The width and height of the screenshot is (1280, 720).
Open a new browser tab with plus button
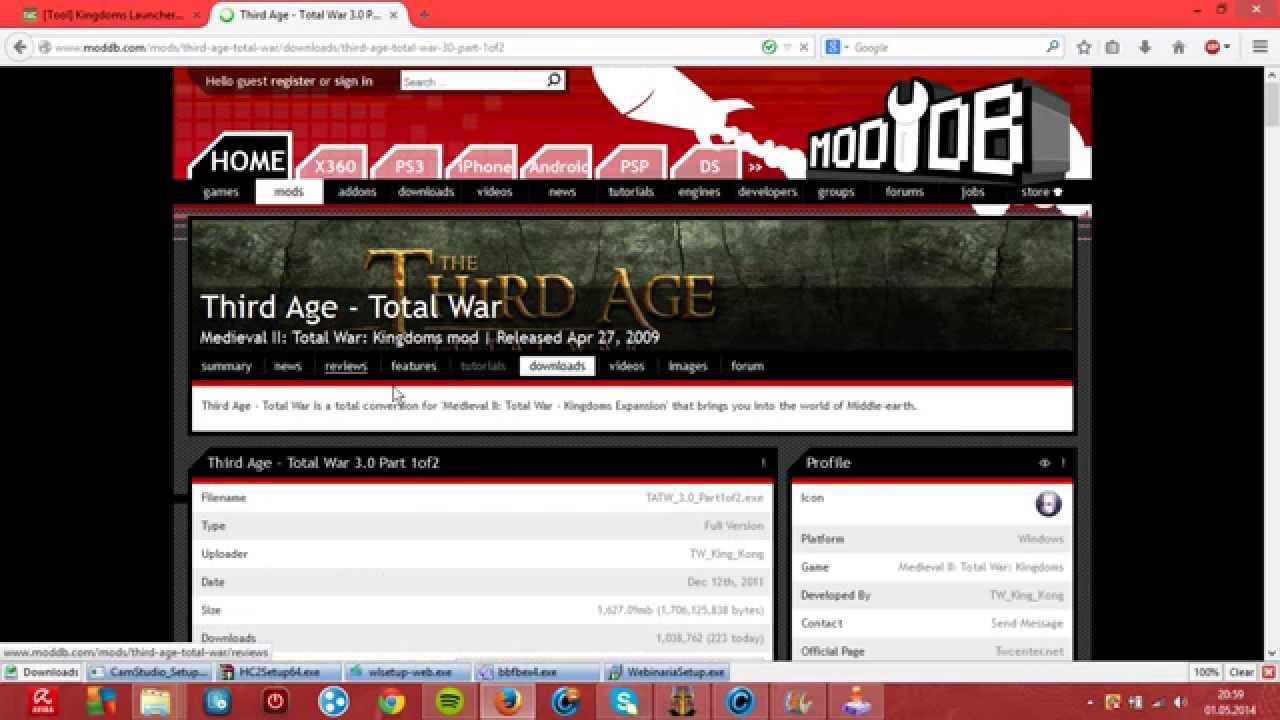[424, 15]
